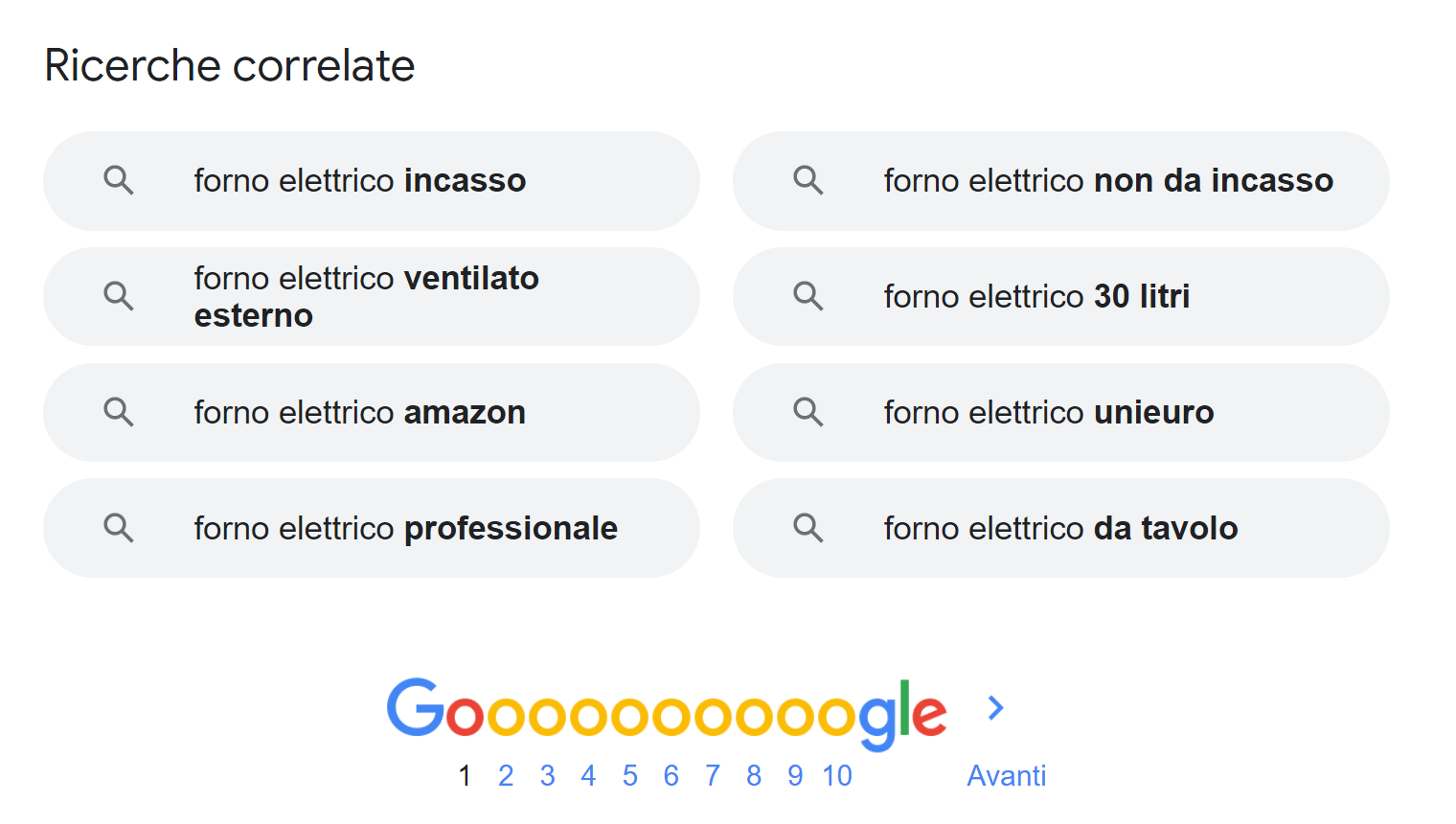1456x824 pixels.
Task: Click magnifier icon next to 'non da incasso'
Action: [808, 180]
